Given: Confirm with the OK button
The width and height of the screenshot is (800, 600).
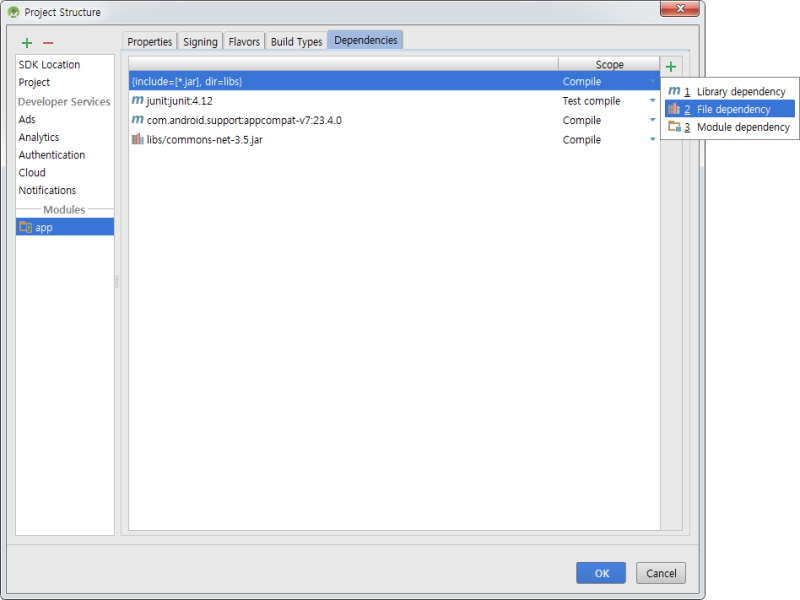Looking at the screenshot, I should point(601,573).
